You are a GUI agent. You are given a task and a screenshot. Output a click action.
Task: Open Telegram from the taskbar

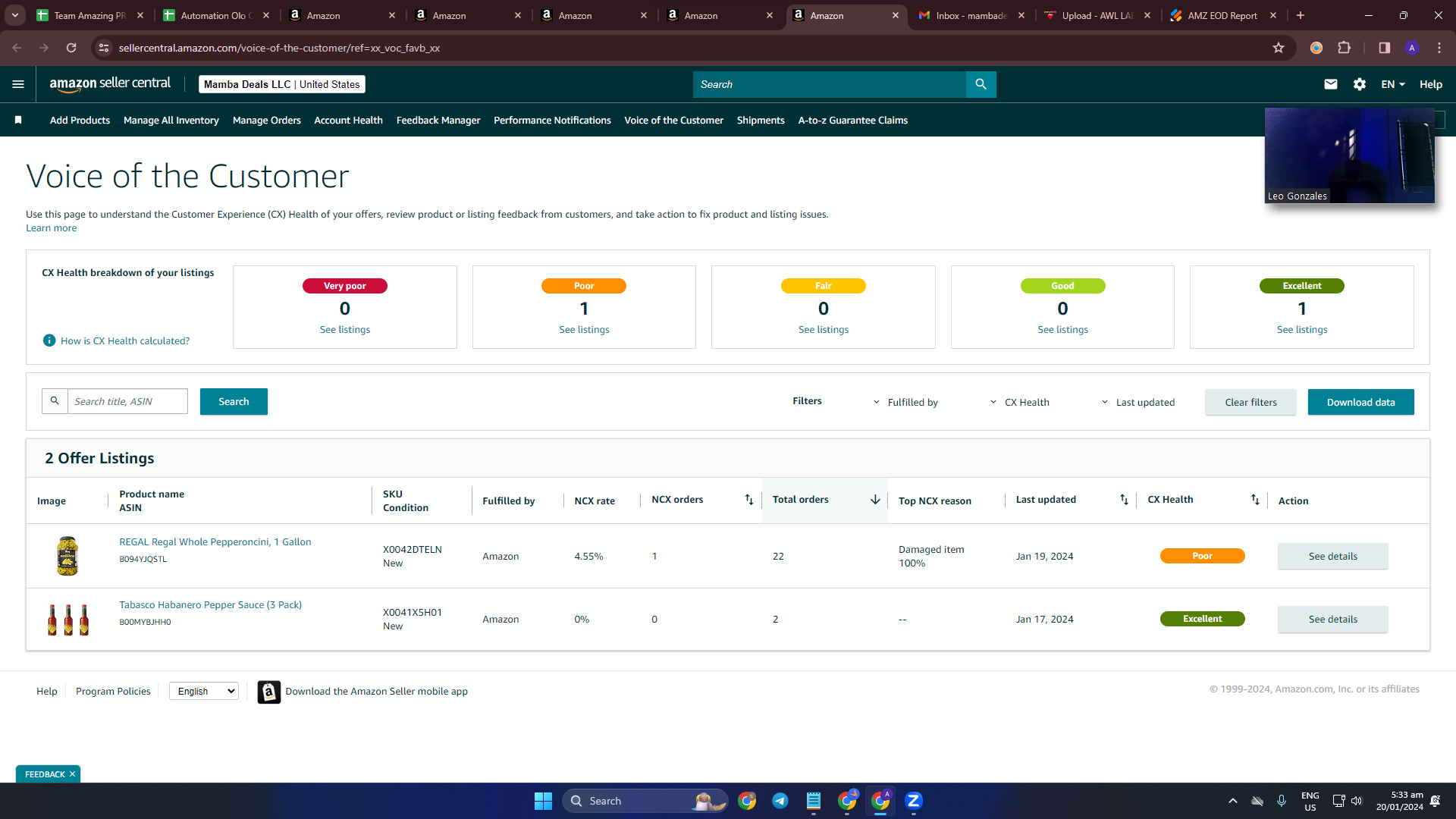tap(780, 801)
